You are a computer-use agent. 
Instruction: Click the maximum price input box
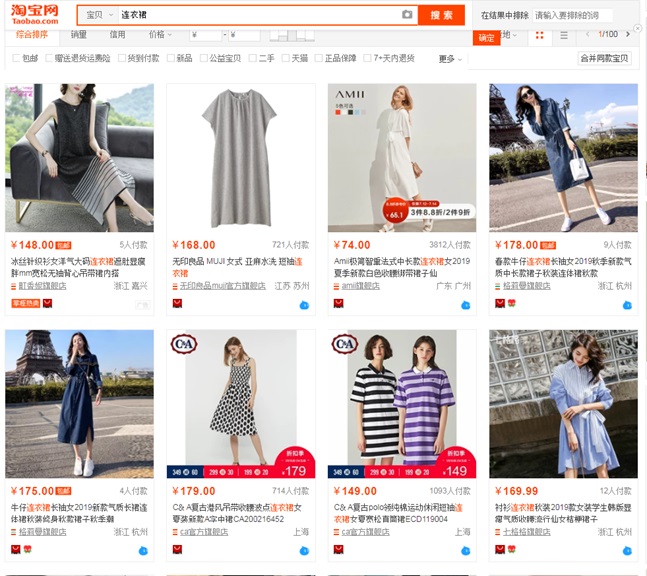(244, 35)
